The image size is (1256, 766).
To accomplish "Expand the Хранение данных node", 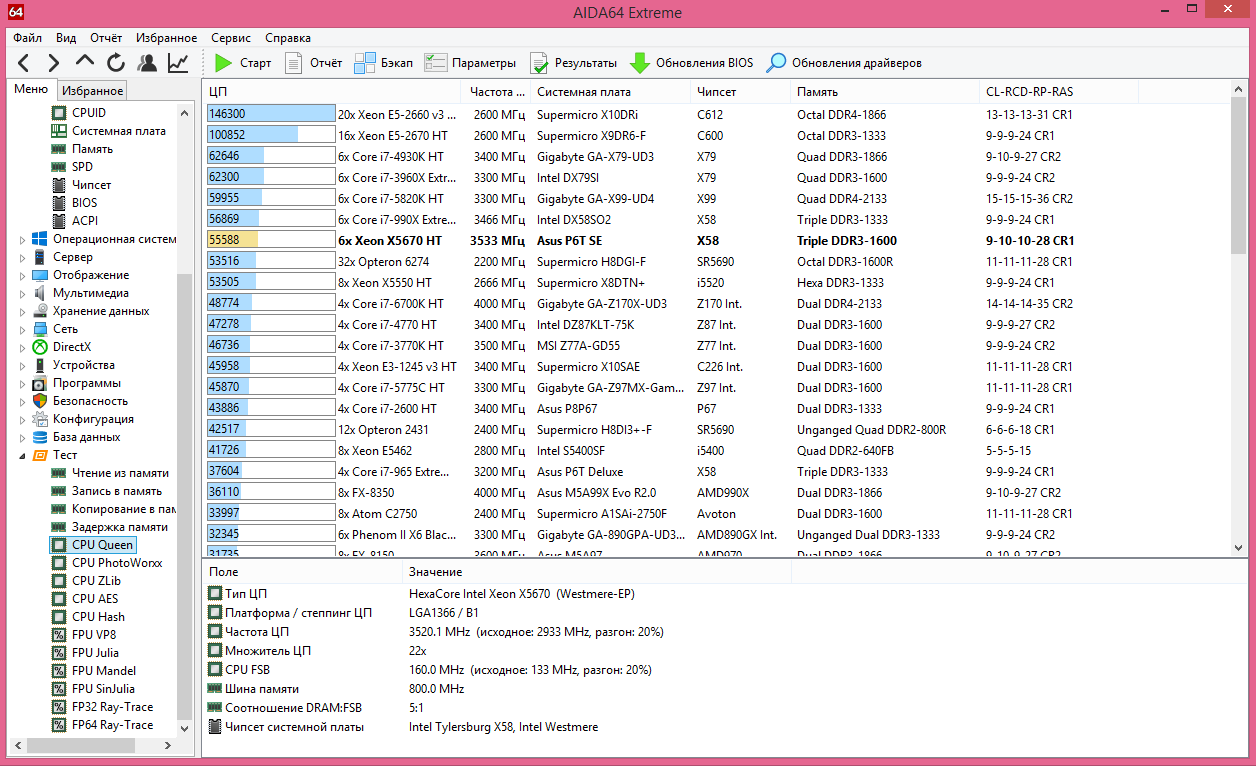I will [23, 311].
